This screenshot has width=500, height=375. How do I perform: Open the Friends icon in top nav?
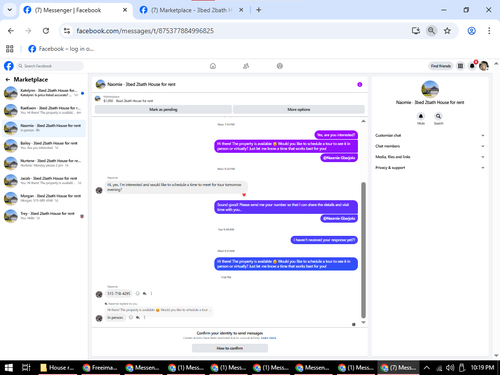246,66
